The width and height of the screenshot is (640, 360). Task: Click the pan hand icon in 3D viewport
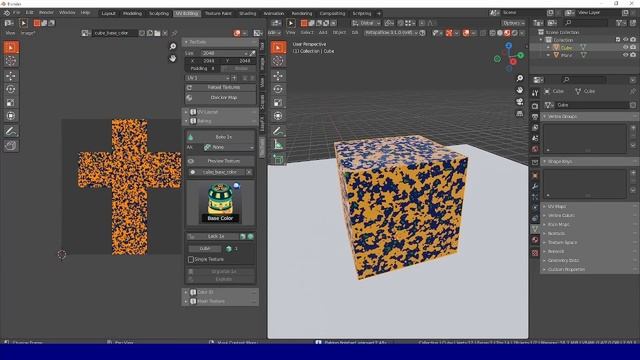click(520, 90)
